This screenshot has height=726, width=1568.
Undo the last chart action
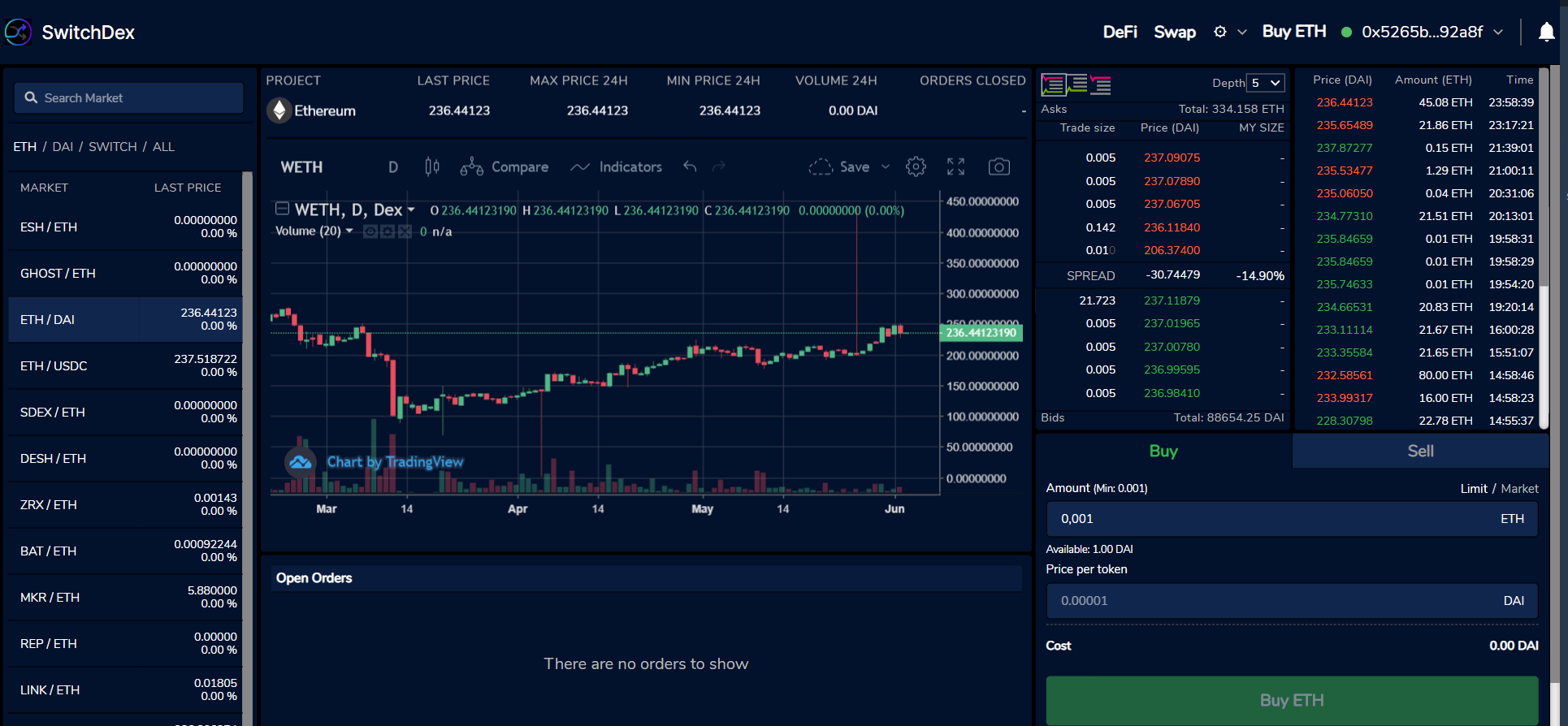[690, 166]
